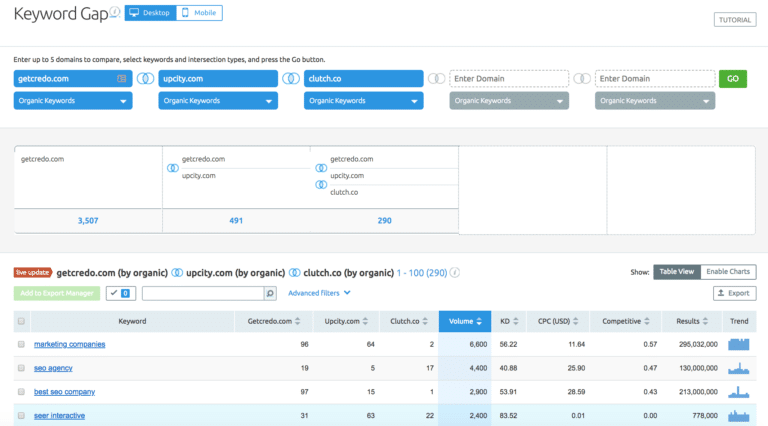Open the best seo company keyword link
Viewport: 768px width, 426px height.
[x=64, y=392]
